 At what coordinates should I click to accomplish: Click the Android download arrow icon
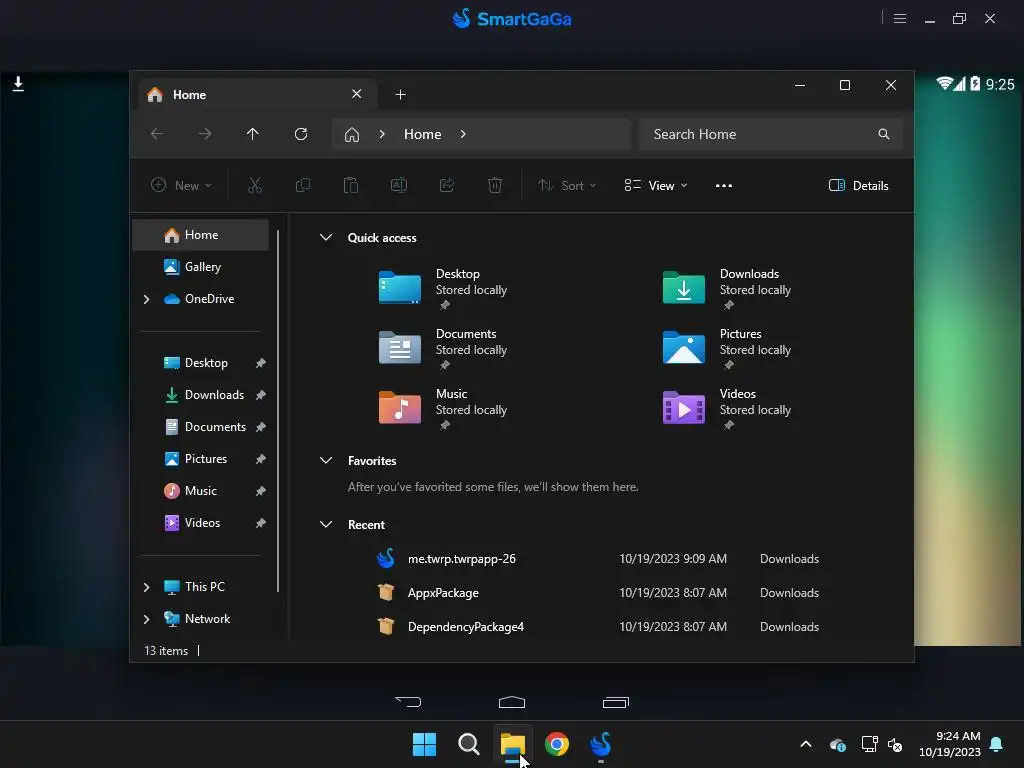18,84
